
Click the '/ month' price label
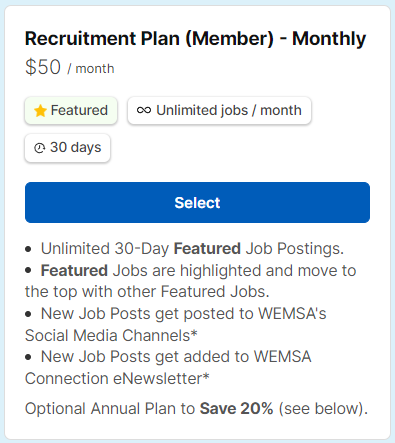(91, 69)
